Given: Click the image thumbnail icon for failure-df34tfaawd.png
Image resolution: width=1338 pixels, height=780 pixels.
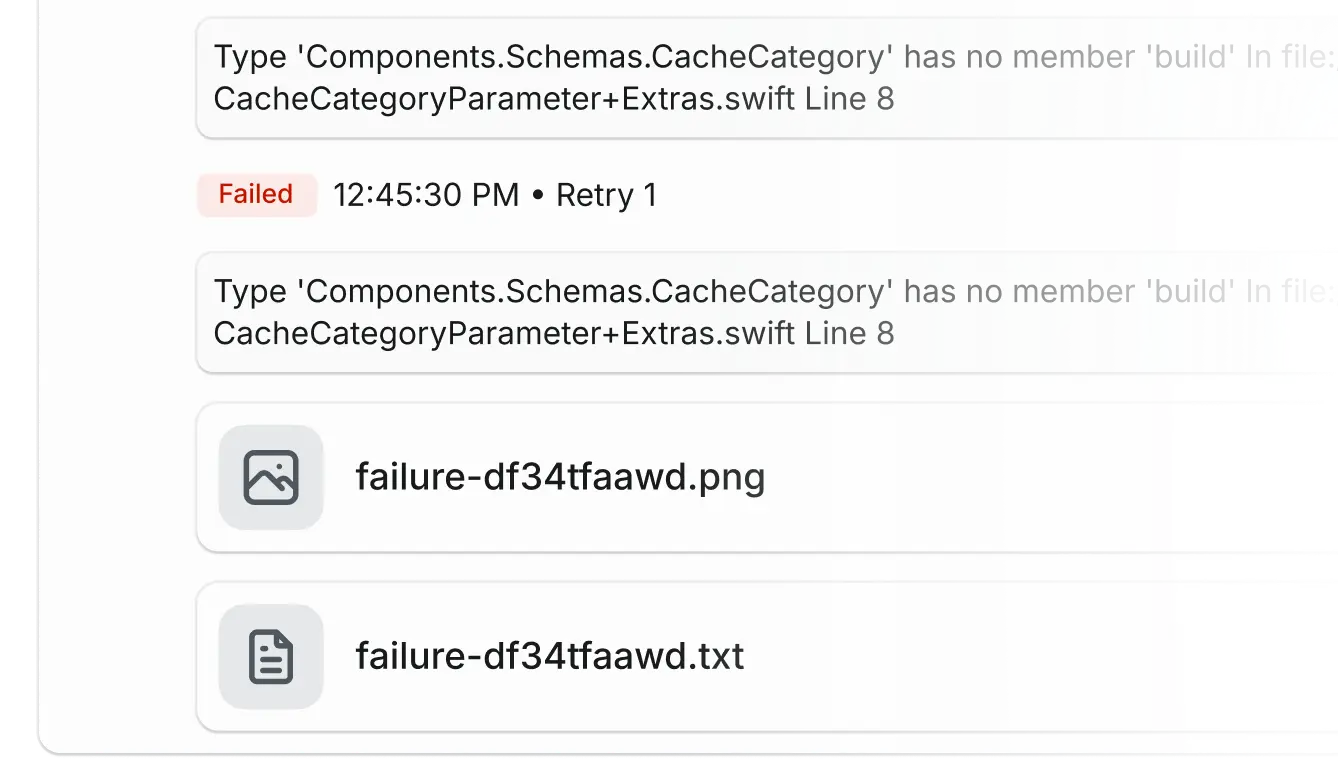Looking at the screenshot, I should 270,477.
